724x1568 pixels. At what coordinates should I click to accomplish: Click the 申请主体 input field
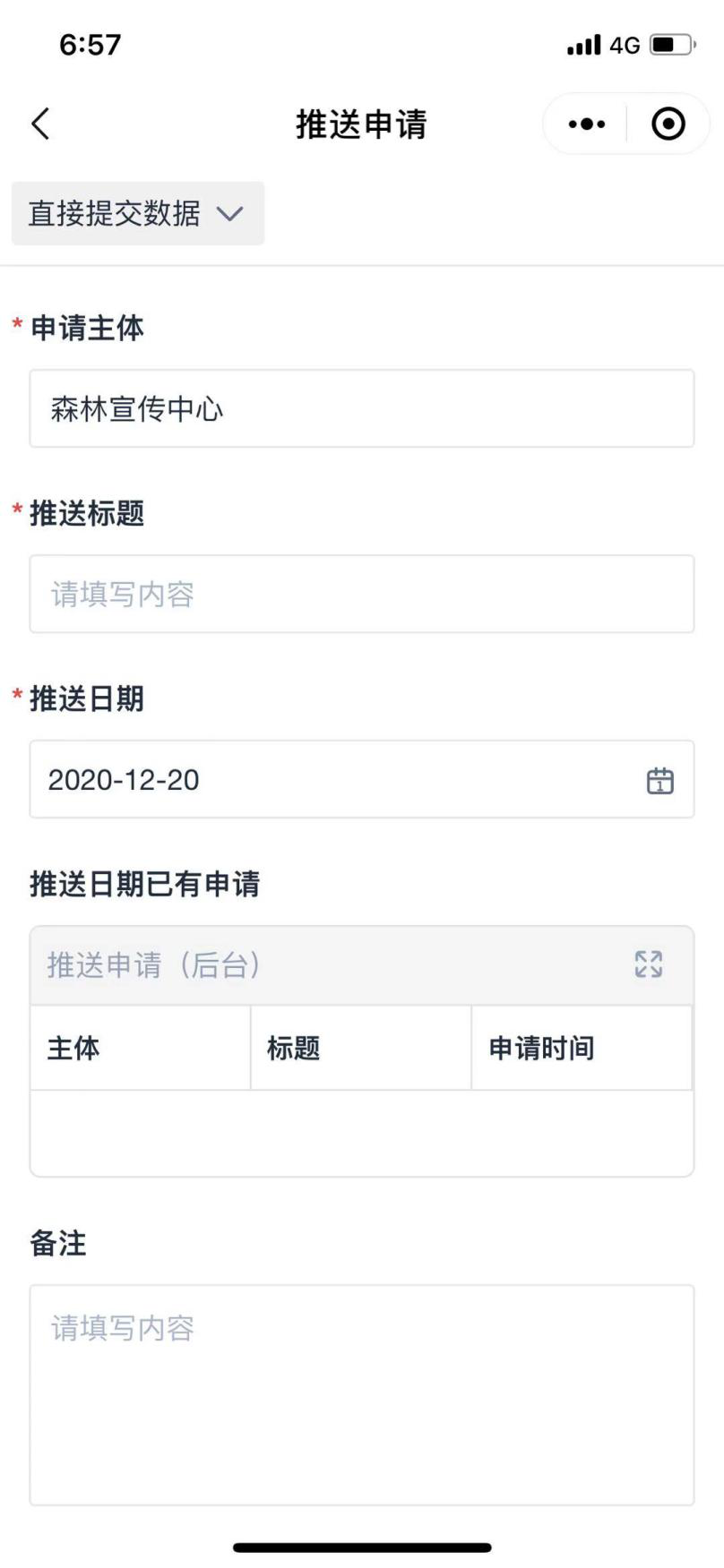click(x=362, y=409)
